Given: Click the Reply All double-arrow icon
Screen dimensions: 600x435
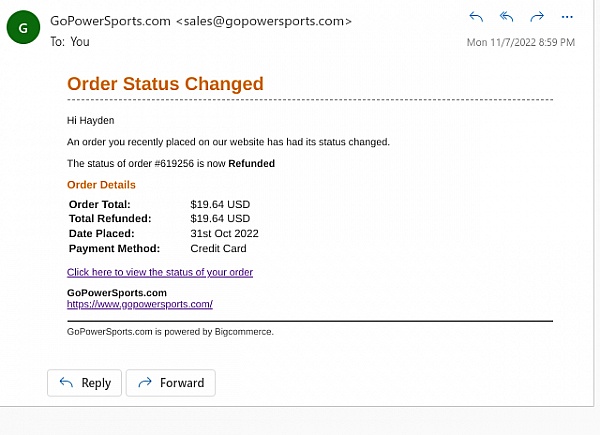Looking at the screenshot, I should click(506, 16).
